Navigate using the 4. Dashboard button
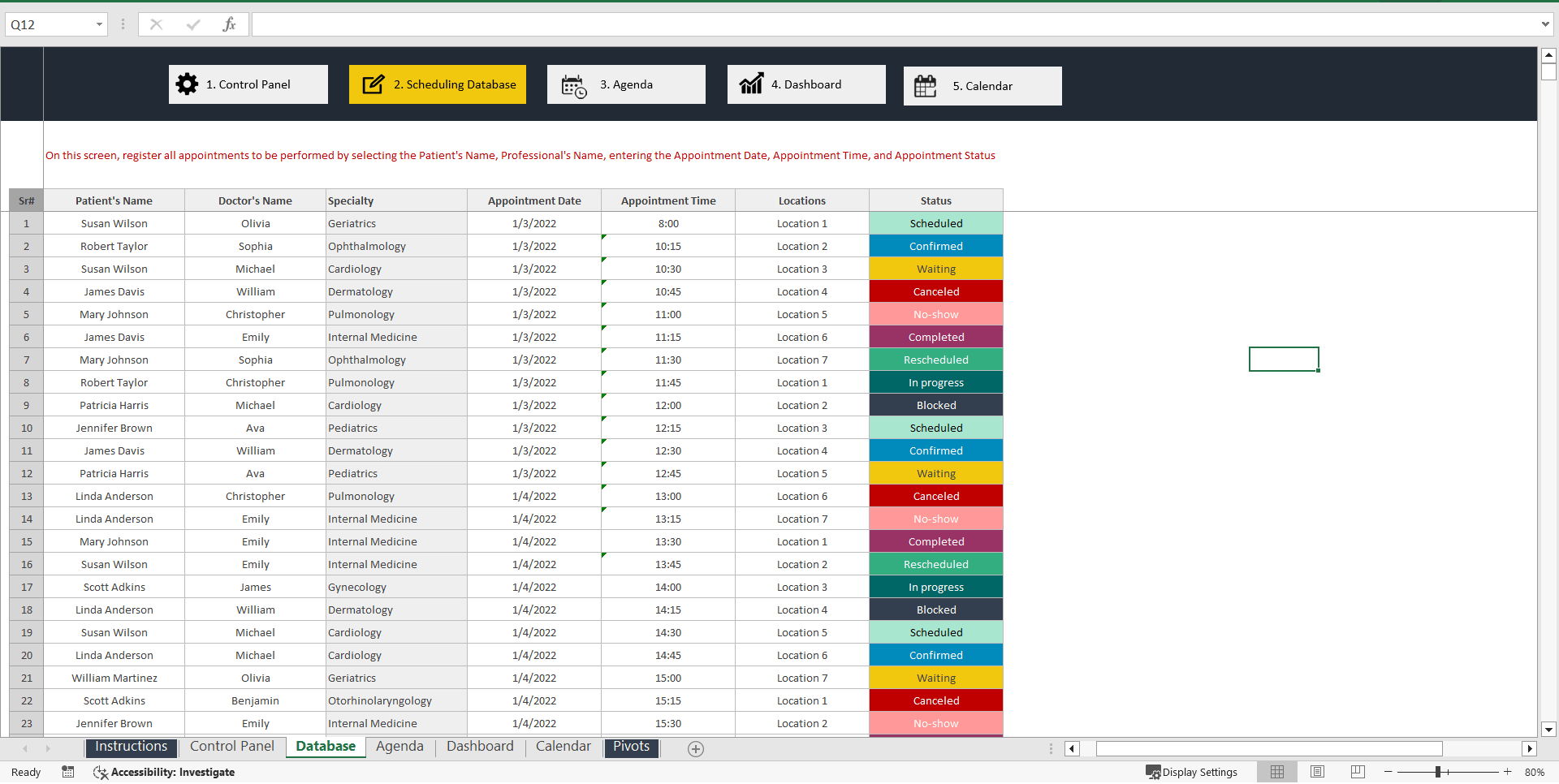 806,84
